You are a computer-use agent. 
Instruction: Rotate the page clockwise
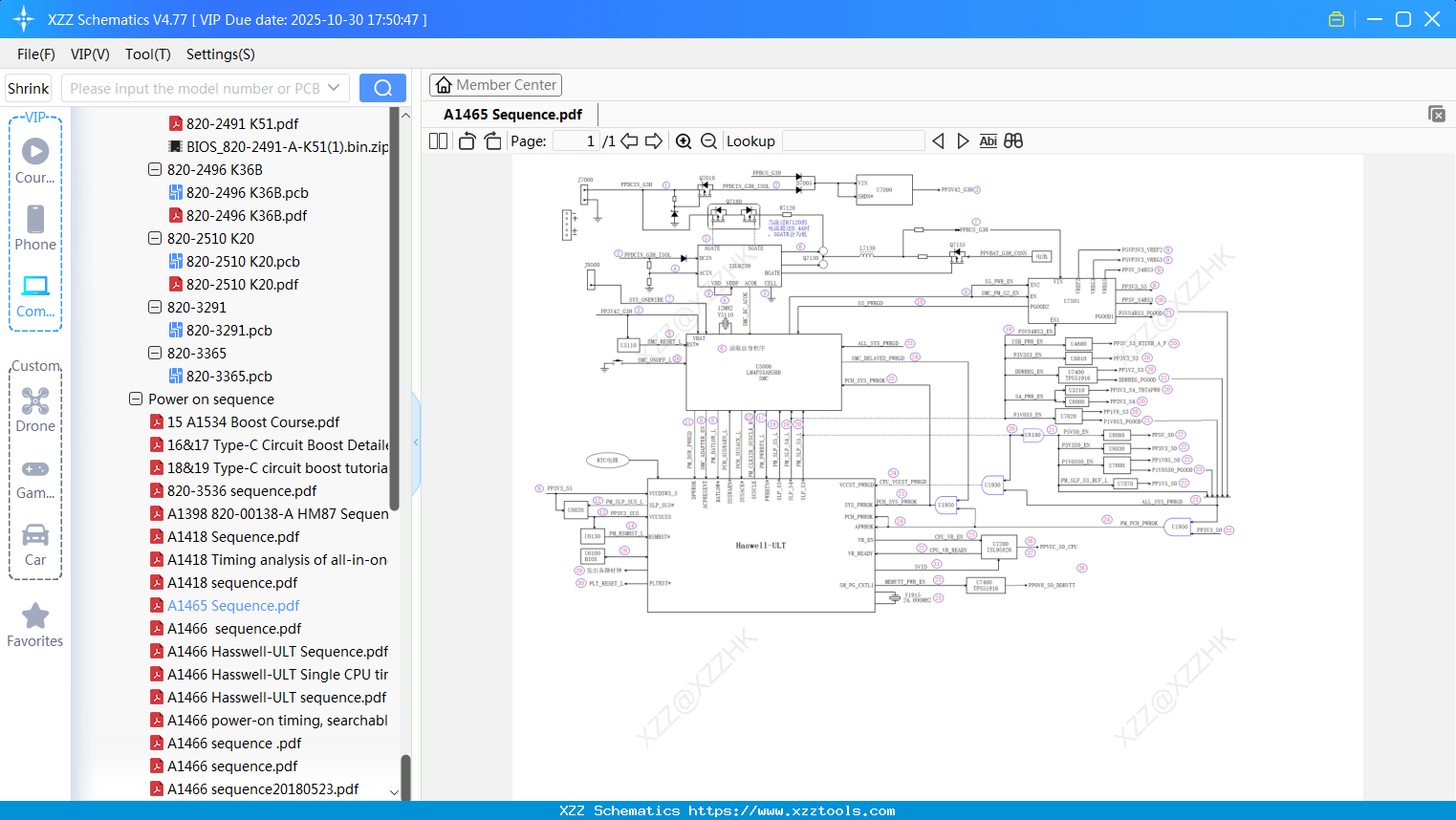point(493,140)
